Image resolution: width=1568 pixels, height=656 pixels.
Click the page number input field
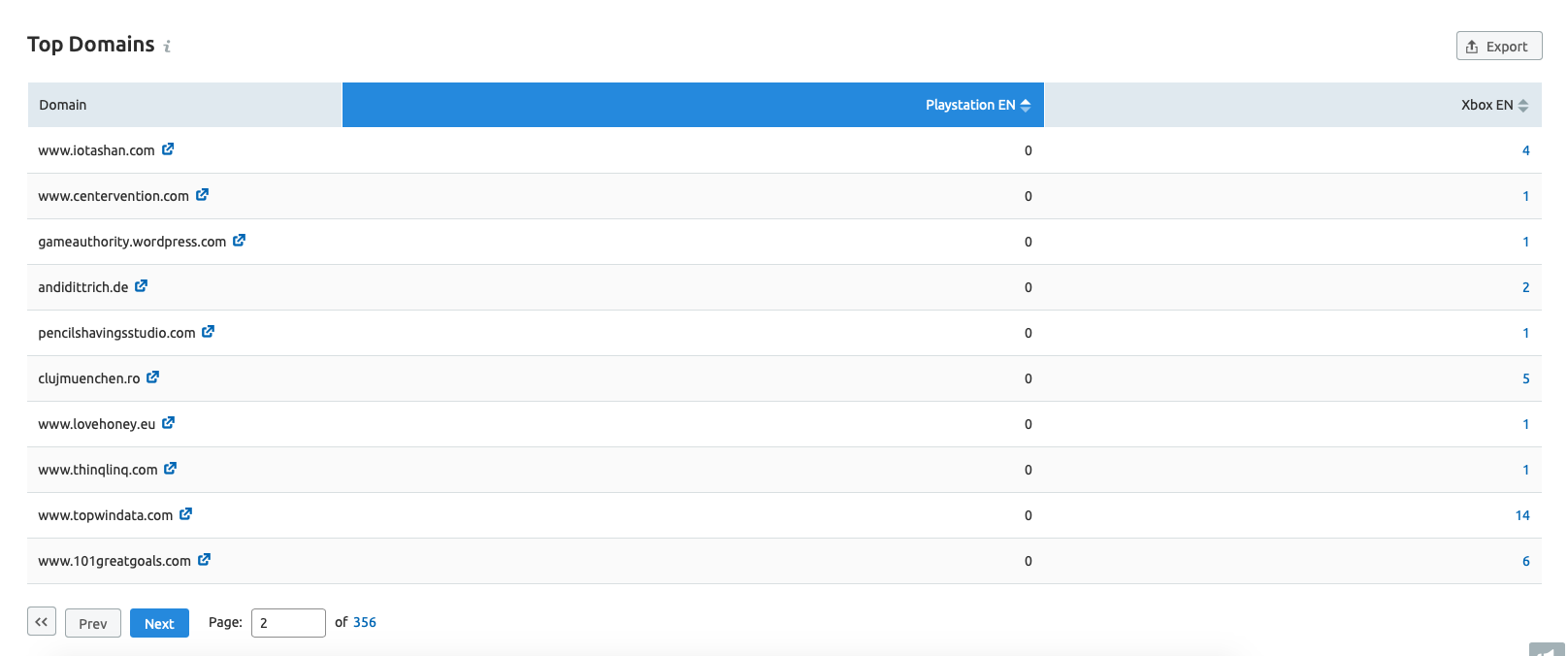point(288,623)
